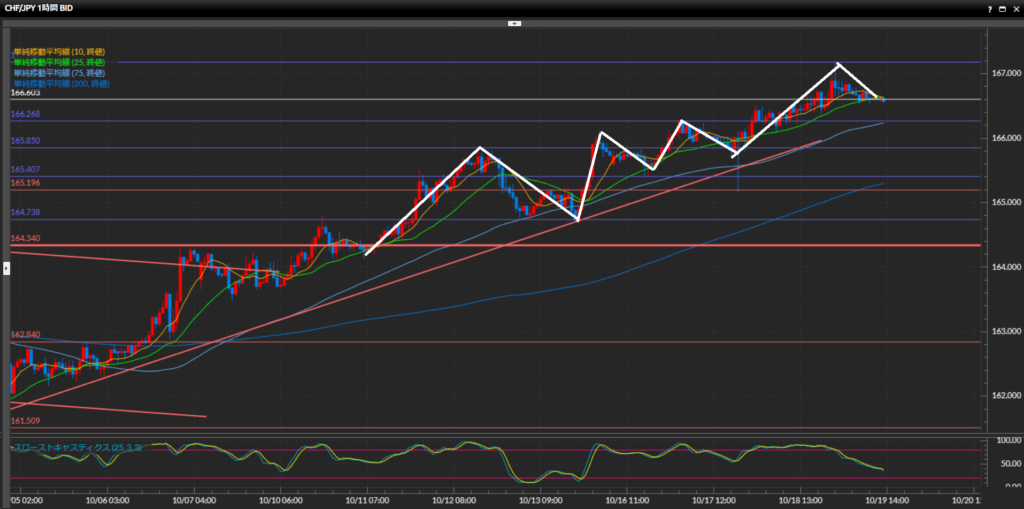
Task: Click the 165.196 red level label
Action: 26,183
